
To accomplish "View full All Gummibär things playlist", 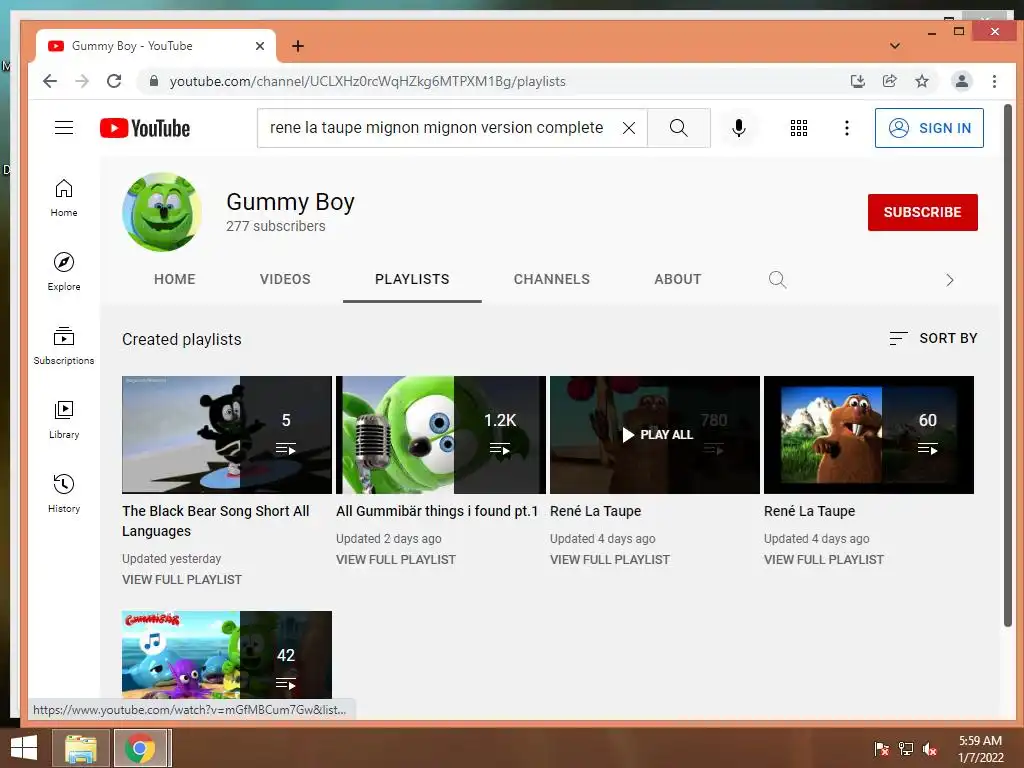I will (x=396, y=560).
